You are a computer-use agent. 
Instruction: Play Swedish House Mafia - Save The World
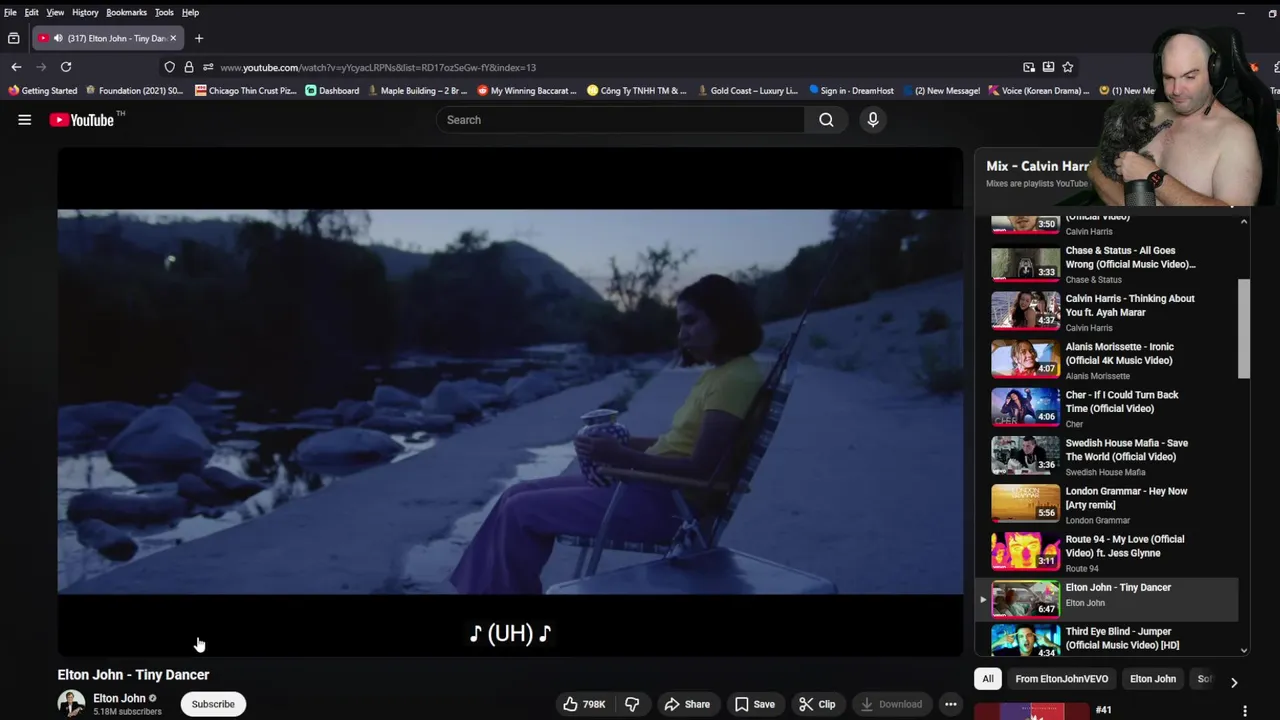(x=1108, y=456)
